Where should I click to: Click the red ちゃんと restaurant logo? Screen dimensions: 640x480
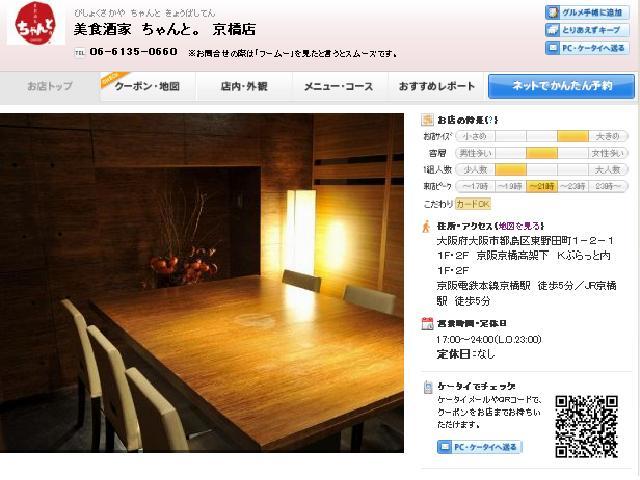36,23
